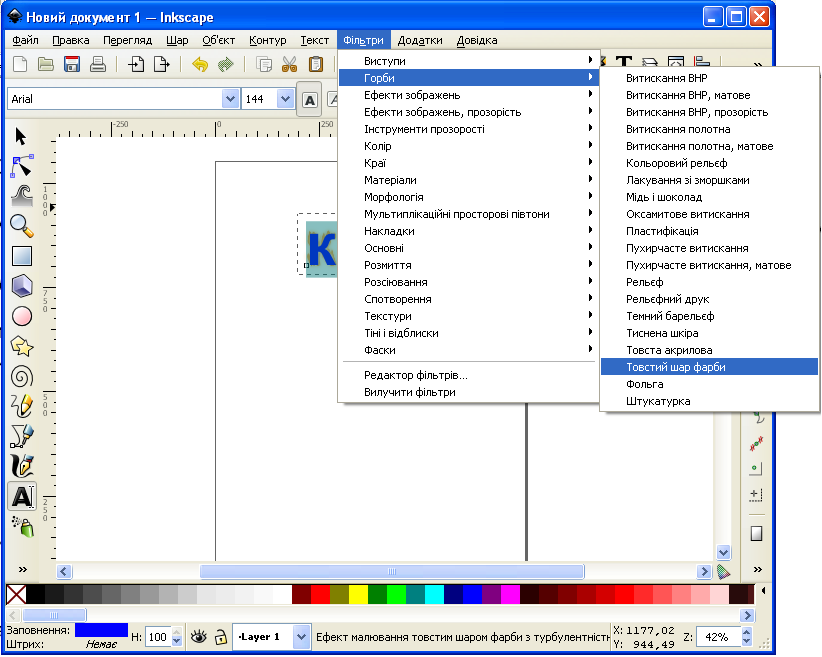The image size is (822, 657).
Task: Select the Spiral tool
Action: point(21,376)
